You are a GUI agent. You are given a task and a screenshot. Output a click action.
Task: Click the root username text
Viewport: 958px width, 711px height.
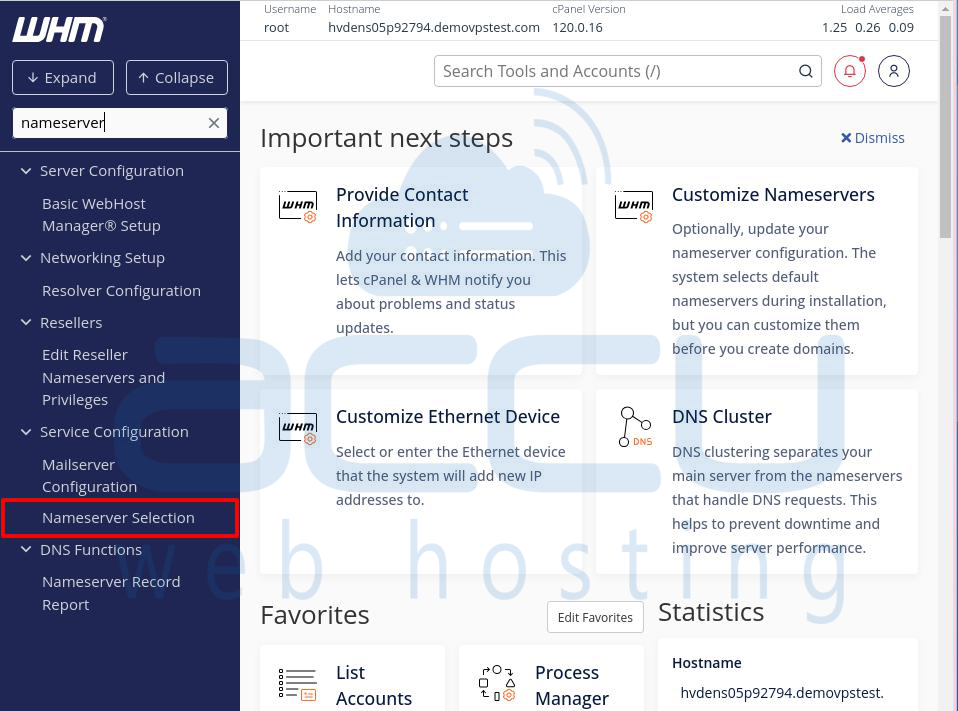276,28
